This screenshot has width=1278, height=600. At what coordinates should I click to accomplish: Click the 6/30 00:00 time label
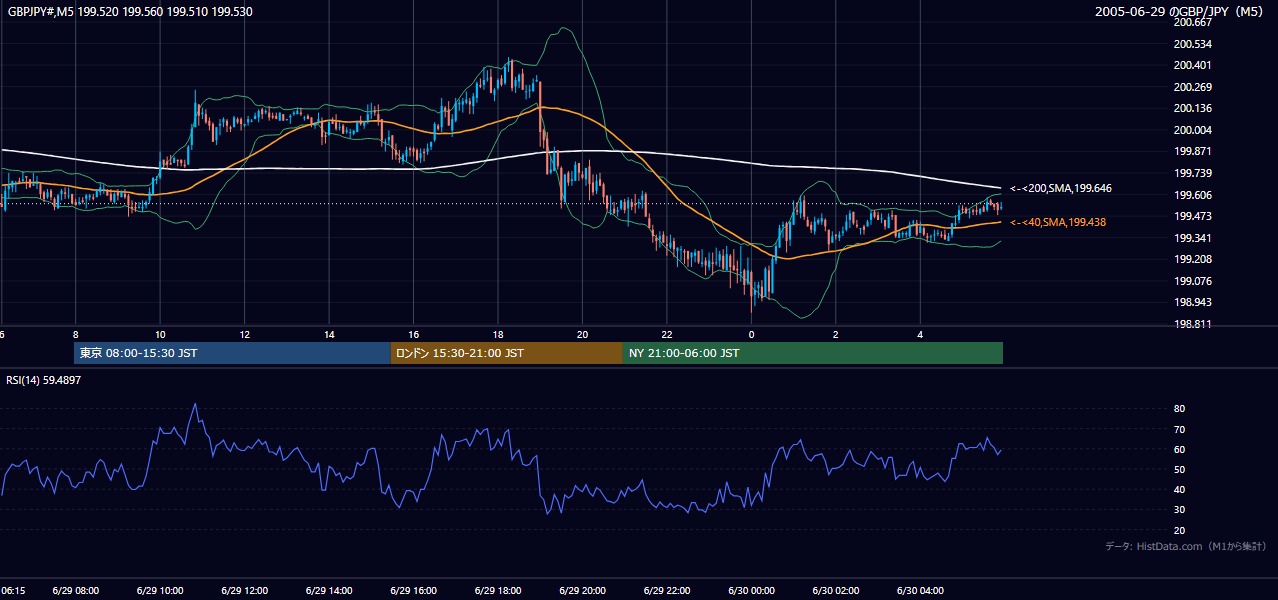(x=752, y=591)
